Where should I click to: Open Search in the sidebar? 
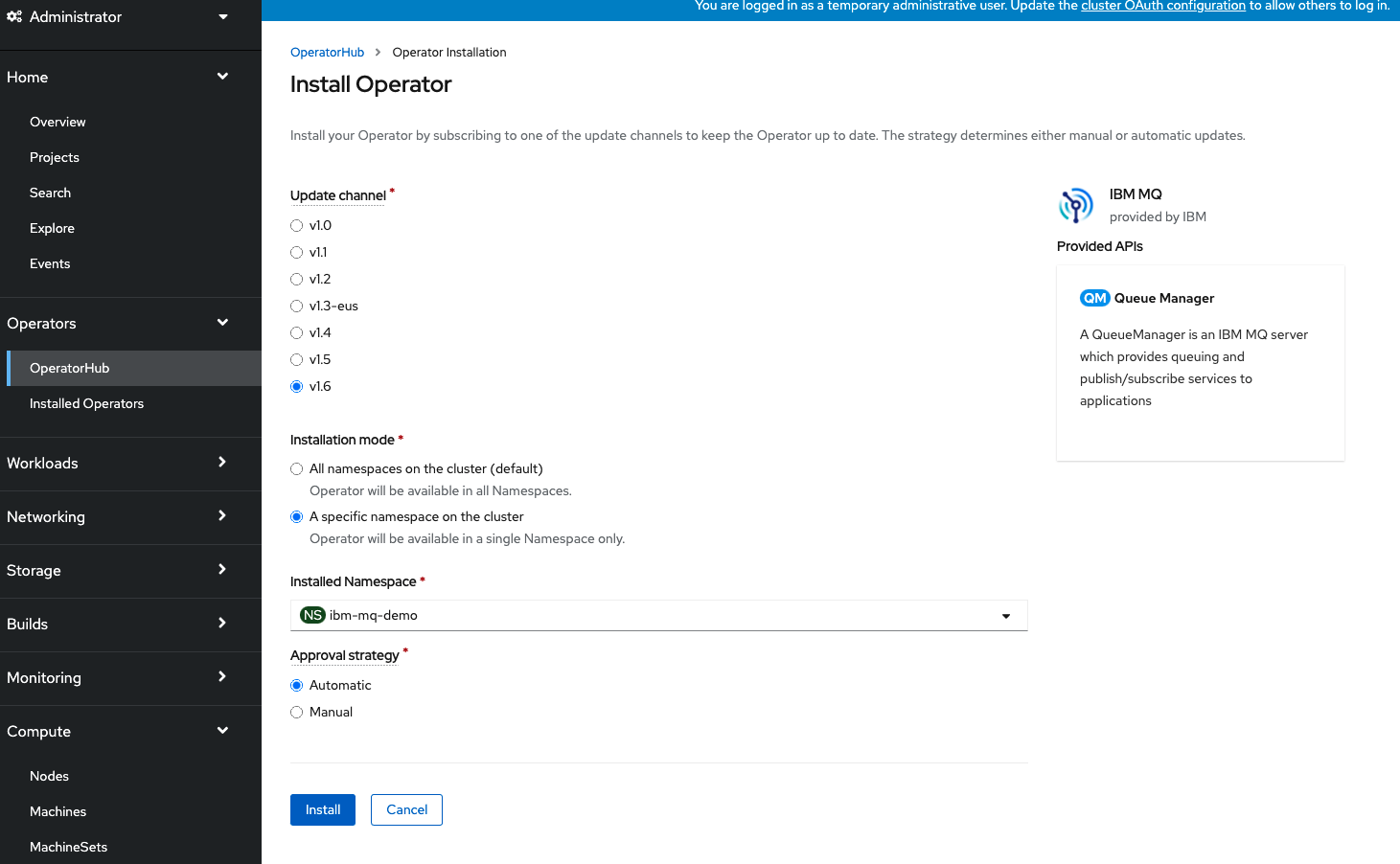click(x=50, y=193)
